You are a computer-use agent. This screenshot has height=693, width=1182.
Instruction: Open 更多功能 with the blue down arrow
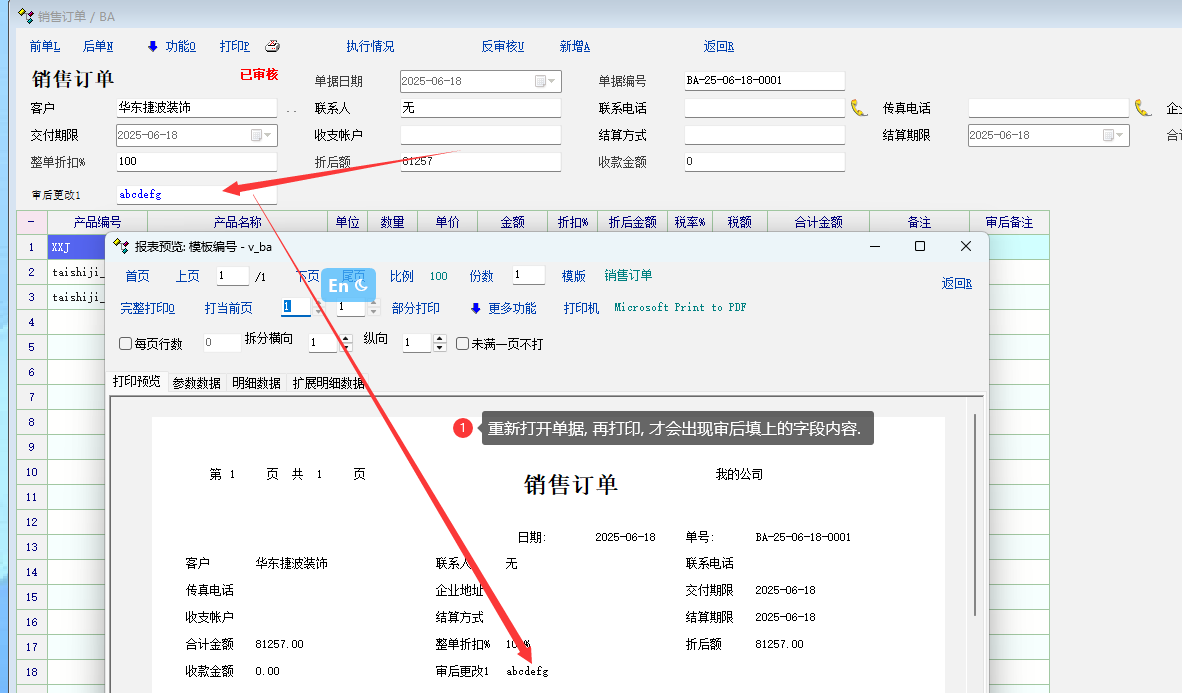click(503, 308)
